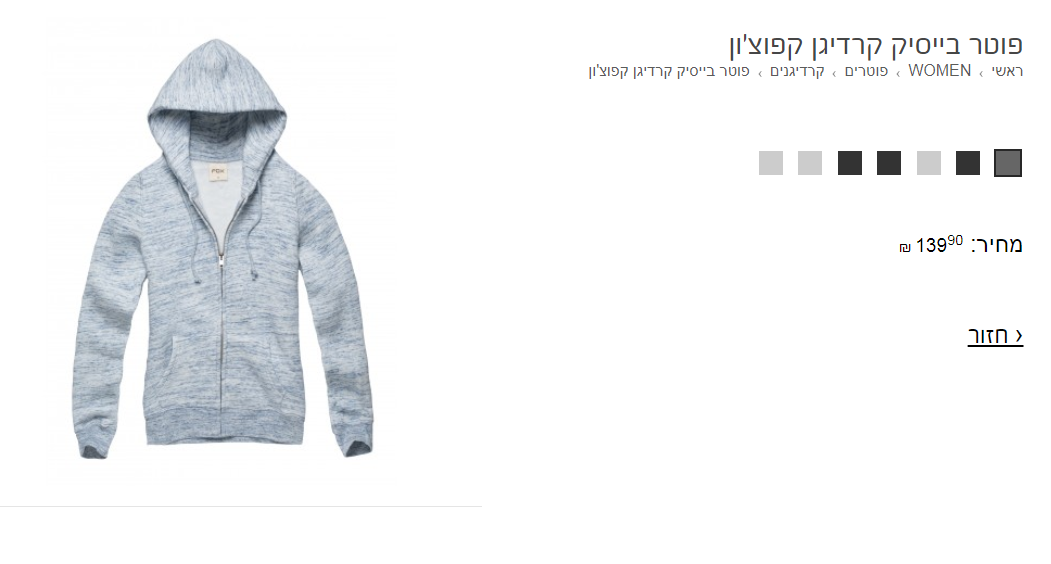Open the blue hoodie product image
Image resolution: width=1051 pixels, height=564 pixels.
222,249
